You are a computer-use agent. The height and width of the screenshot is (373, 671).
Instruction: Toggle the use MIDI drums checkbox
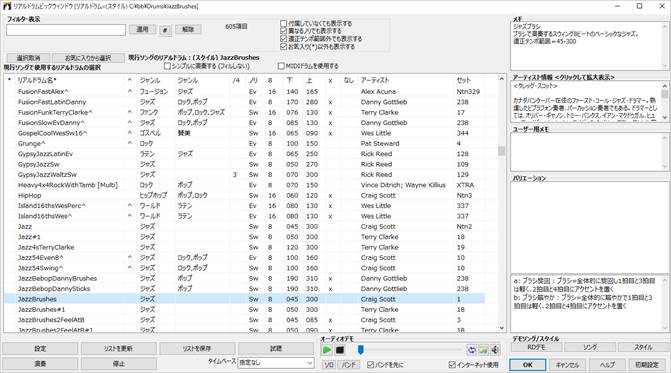[x=281, y=66]
